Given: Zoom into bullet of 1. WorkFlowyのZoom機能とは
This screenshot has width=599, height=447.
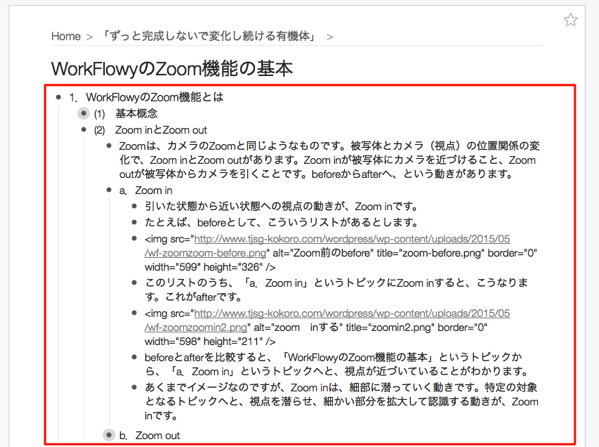Looking at the screenshot, I should [x=58, y=97].
